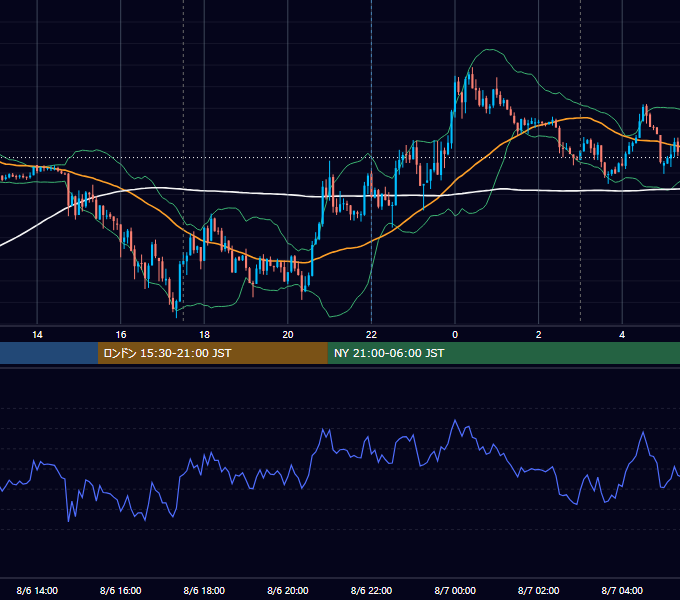Select the ロンドン 15:30-21:00 JST session bar

(212, 353)
